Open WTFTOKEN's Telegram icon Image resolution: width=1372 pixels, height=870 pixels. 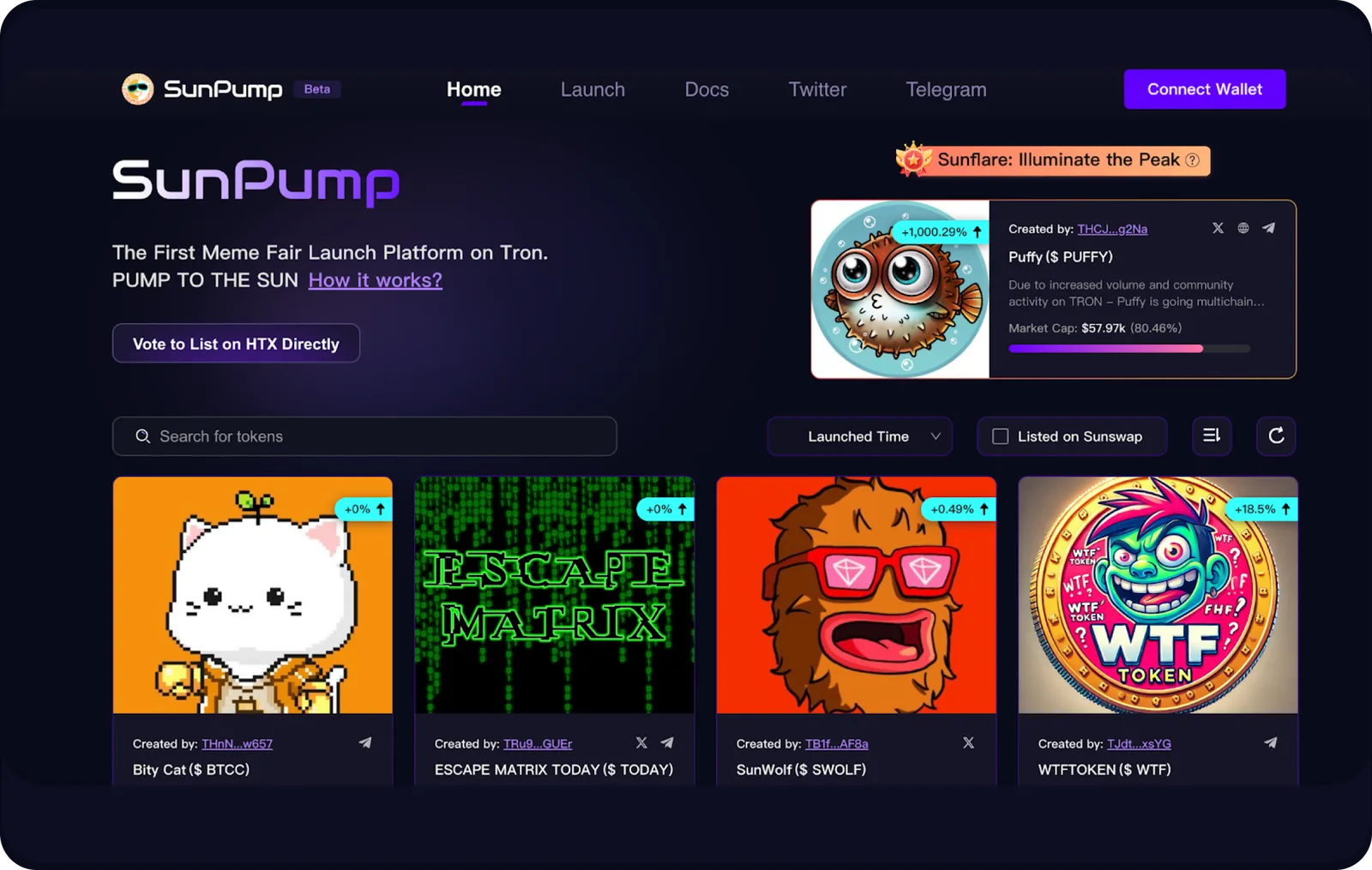click(x=1271, y=742)
